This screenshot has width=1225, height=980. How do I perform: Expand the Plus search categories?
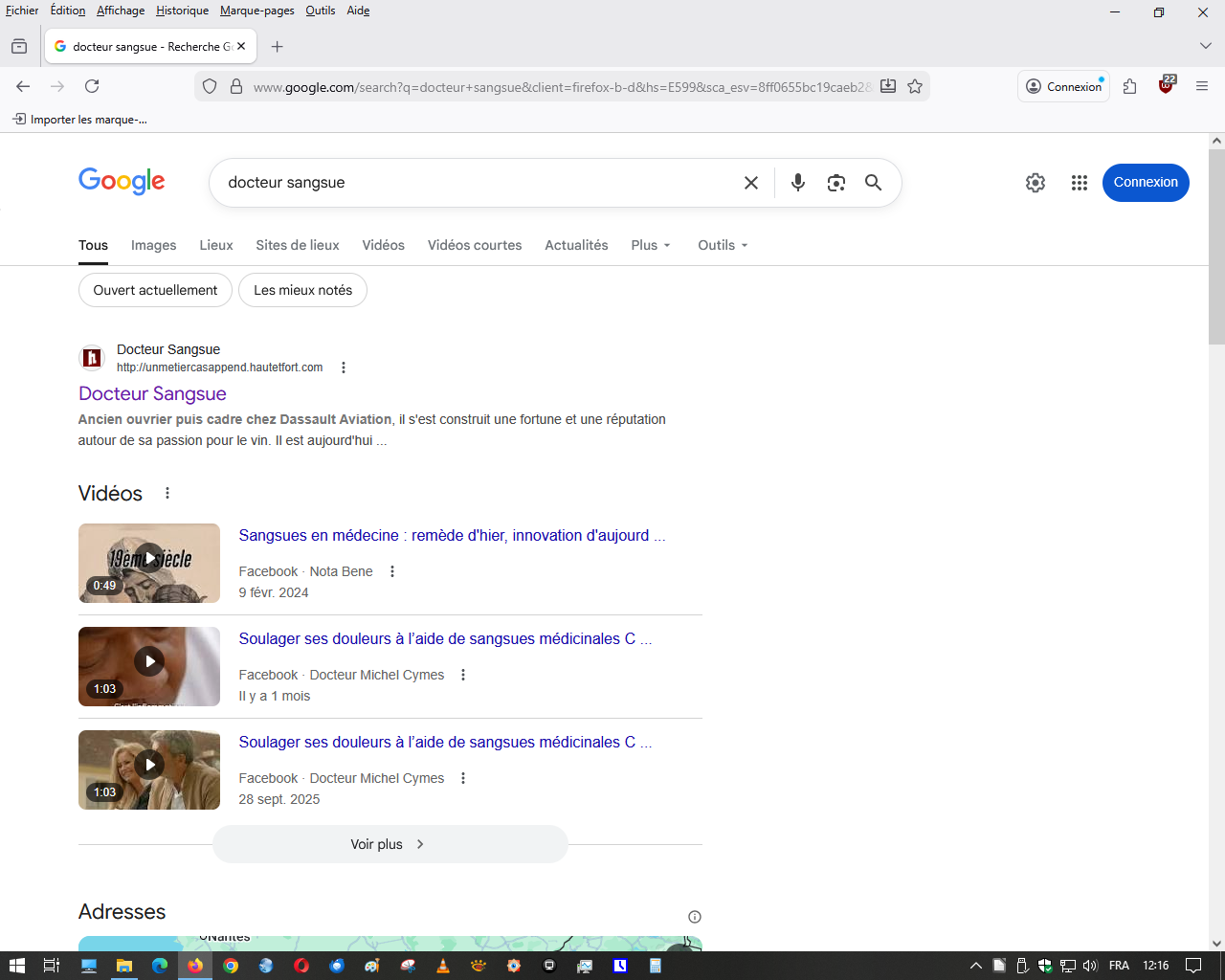tap(651, 246)
